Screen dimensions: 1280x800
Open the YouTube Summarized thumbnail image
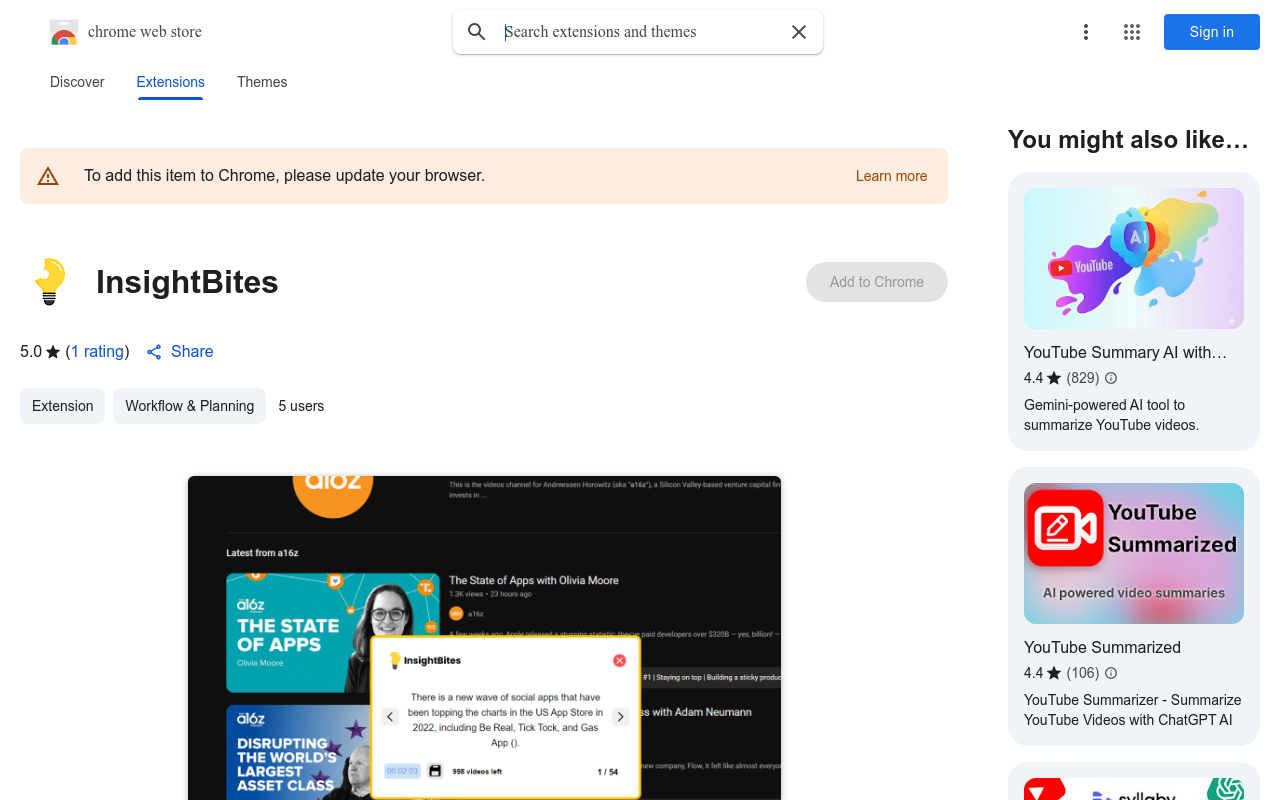tap(1134, 553)
